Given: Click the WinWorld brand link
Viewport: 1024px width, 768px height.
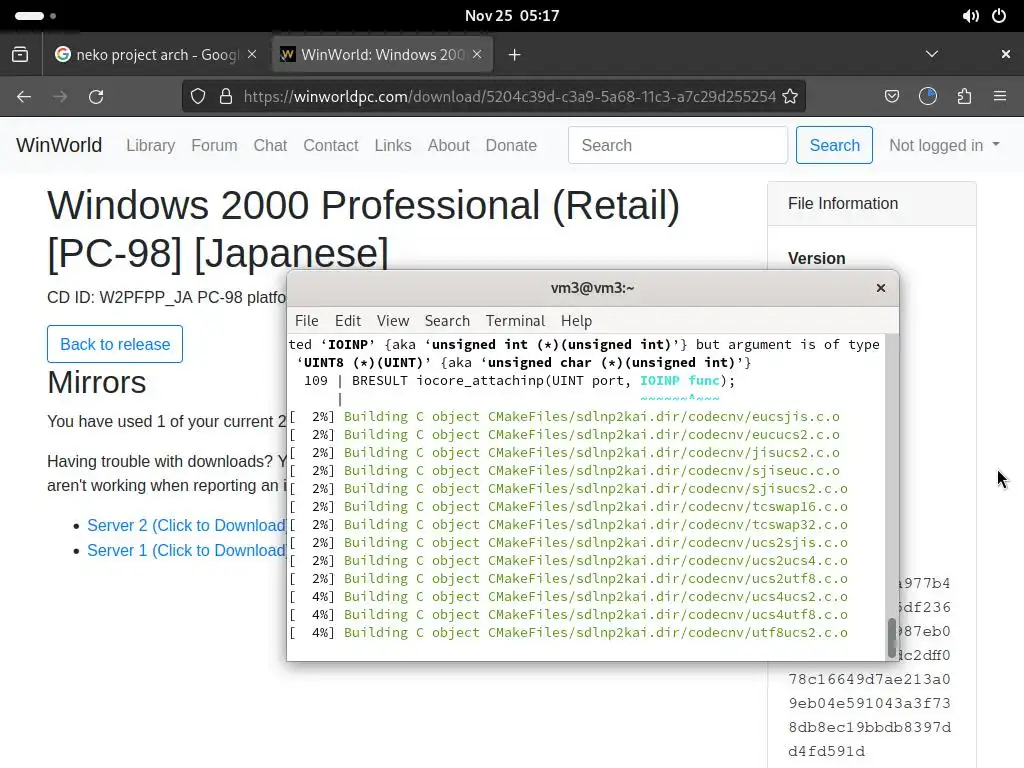Looking at the screenshot, I should (x=59, y=145).
